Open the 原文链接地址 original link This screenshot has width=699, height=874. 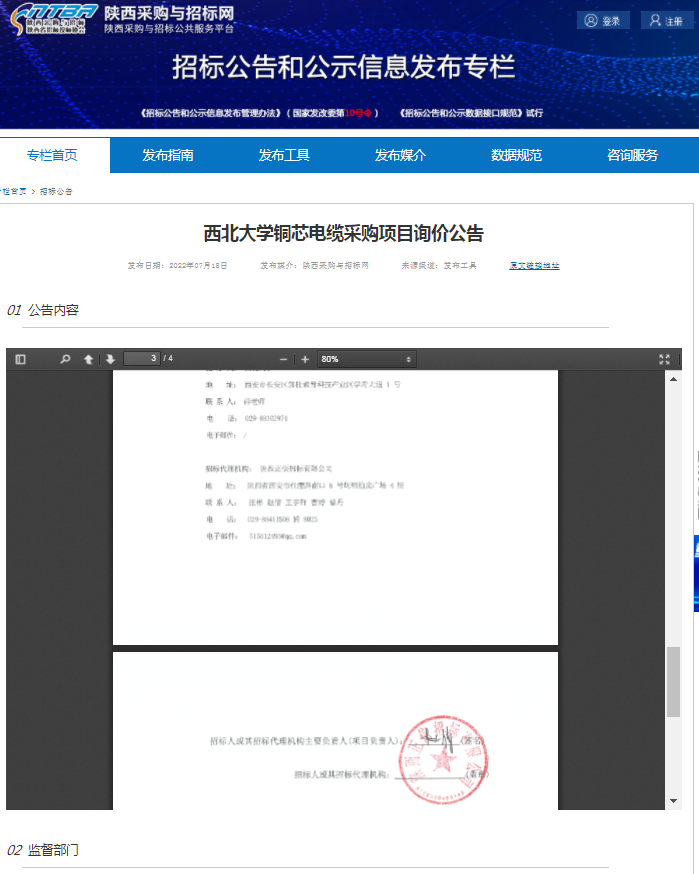click(x=534, y=266)
